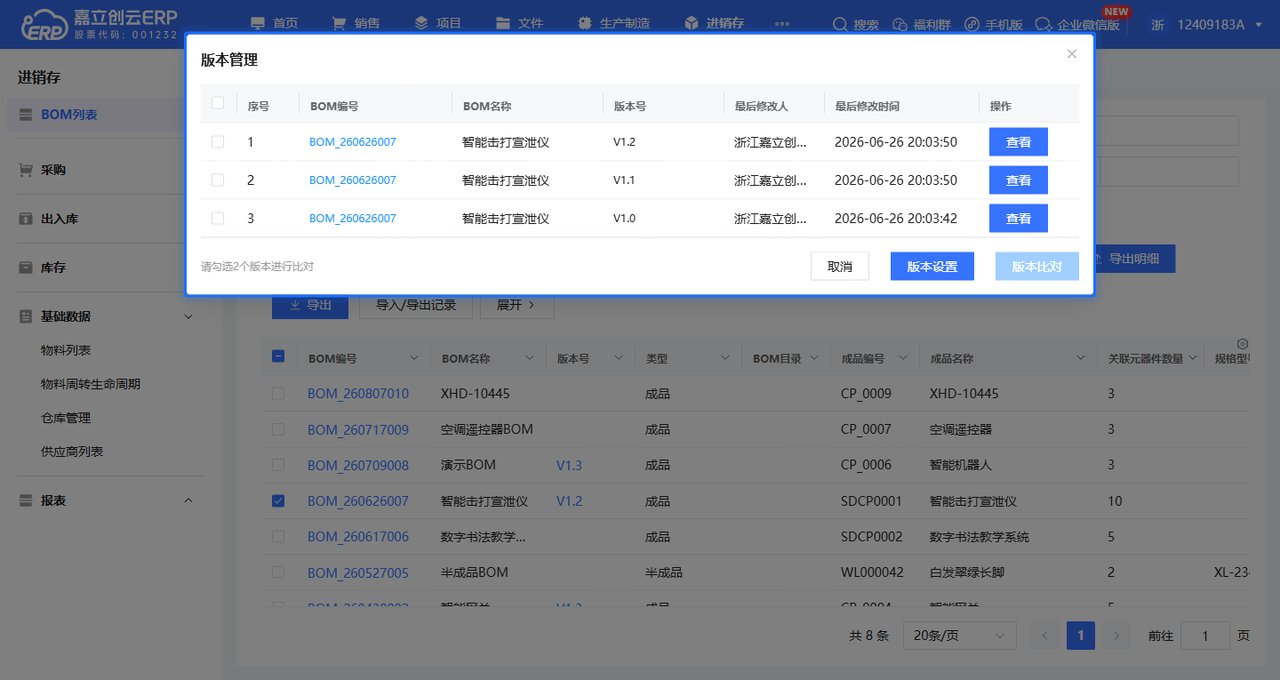Uncheck the BOM_260626007 row checkbox
Viewport: 1280px width, 680px height.
pyautogui.click(x=278, y=501)
